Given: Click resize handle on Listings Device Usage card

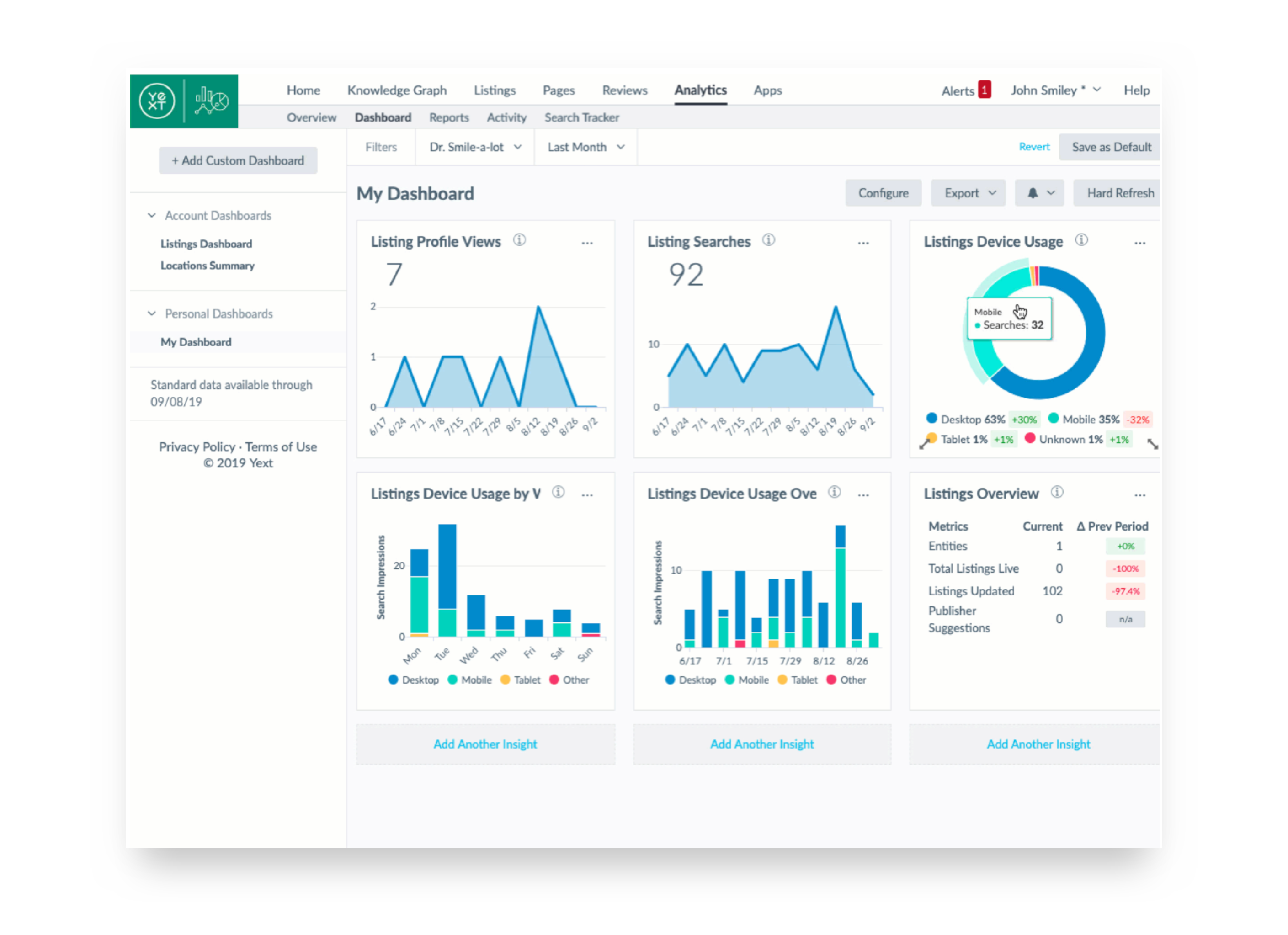Looking at the screenshot, I should [1152, 444].
